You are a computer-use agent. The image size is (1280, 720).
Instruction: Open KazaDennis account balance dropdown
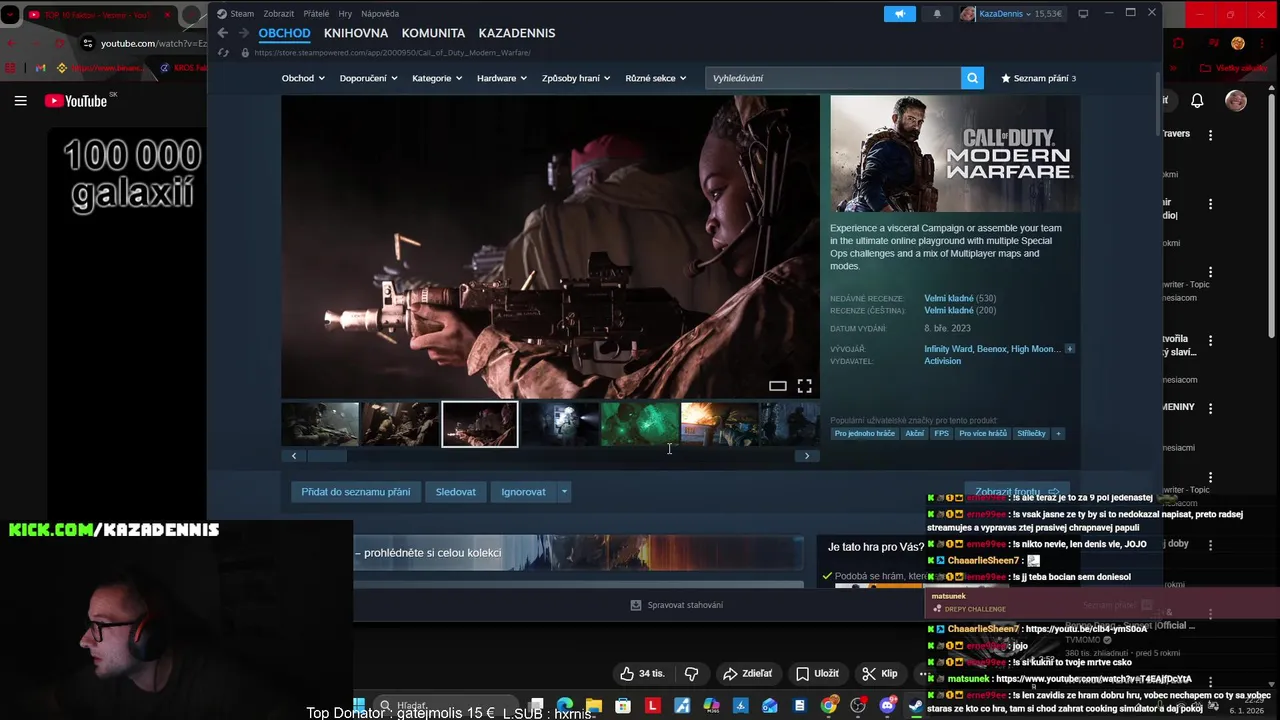pos(1012,14)
